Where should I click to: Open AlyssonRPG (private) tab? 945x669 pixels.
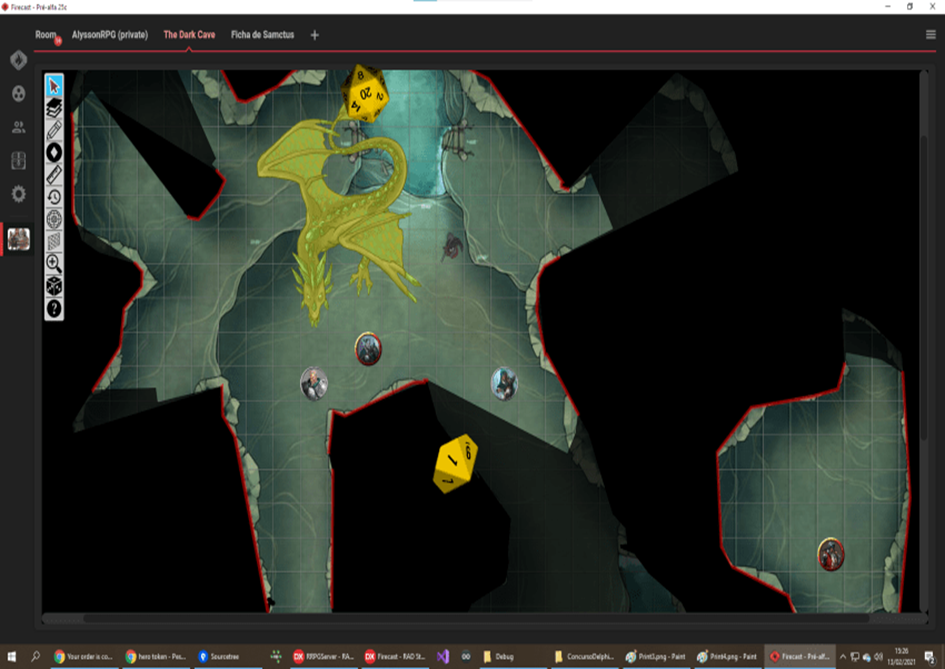110,35
